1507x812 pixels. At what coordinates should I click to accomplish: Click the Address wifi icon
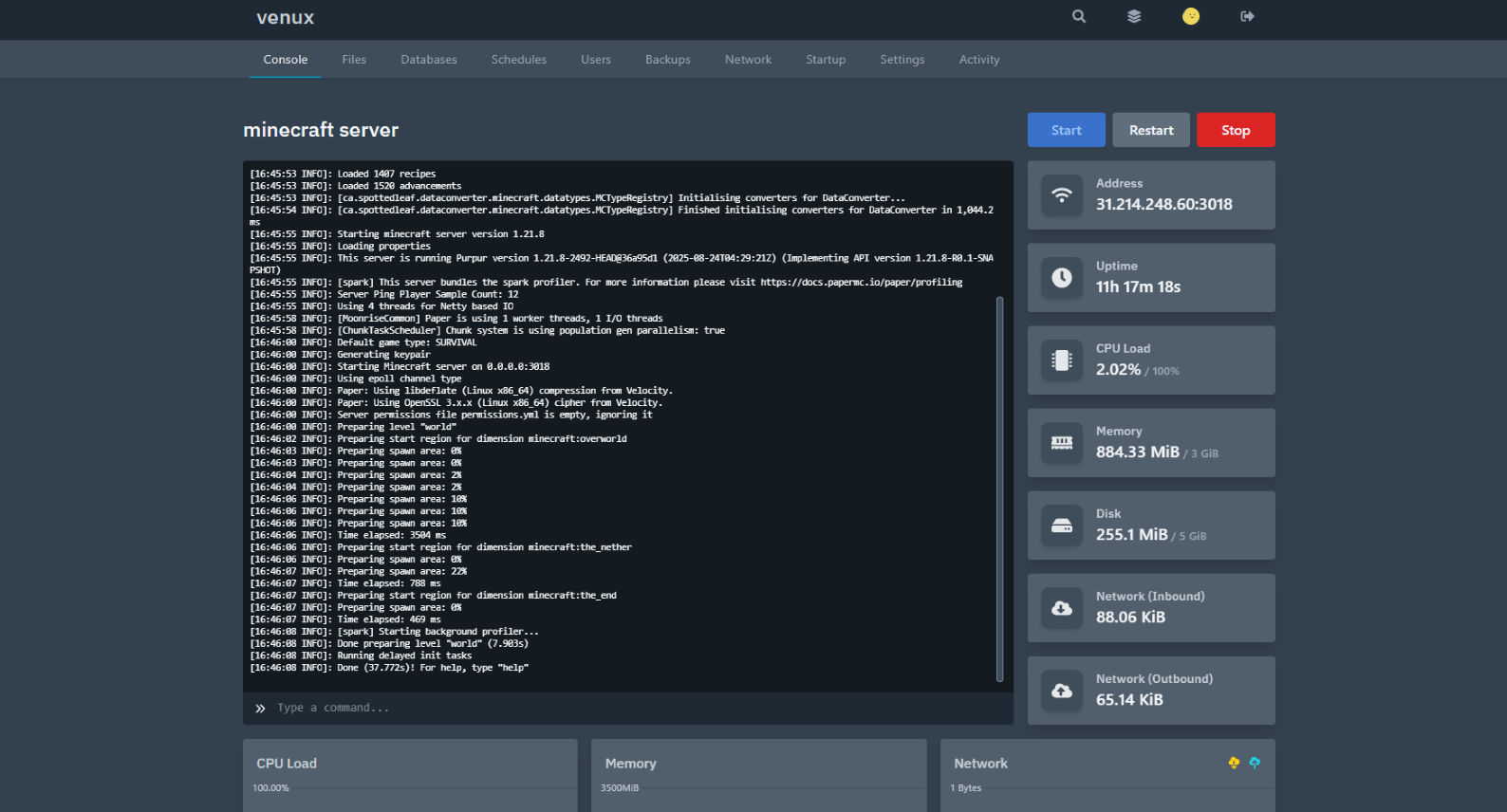click(1062, 195)
